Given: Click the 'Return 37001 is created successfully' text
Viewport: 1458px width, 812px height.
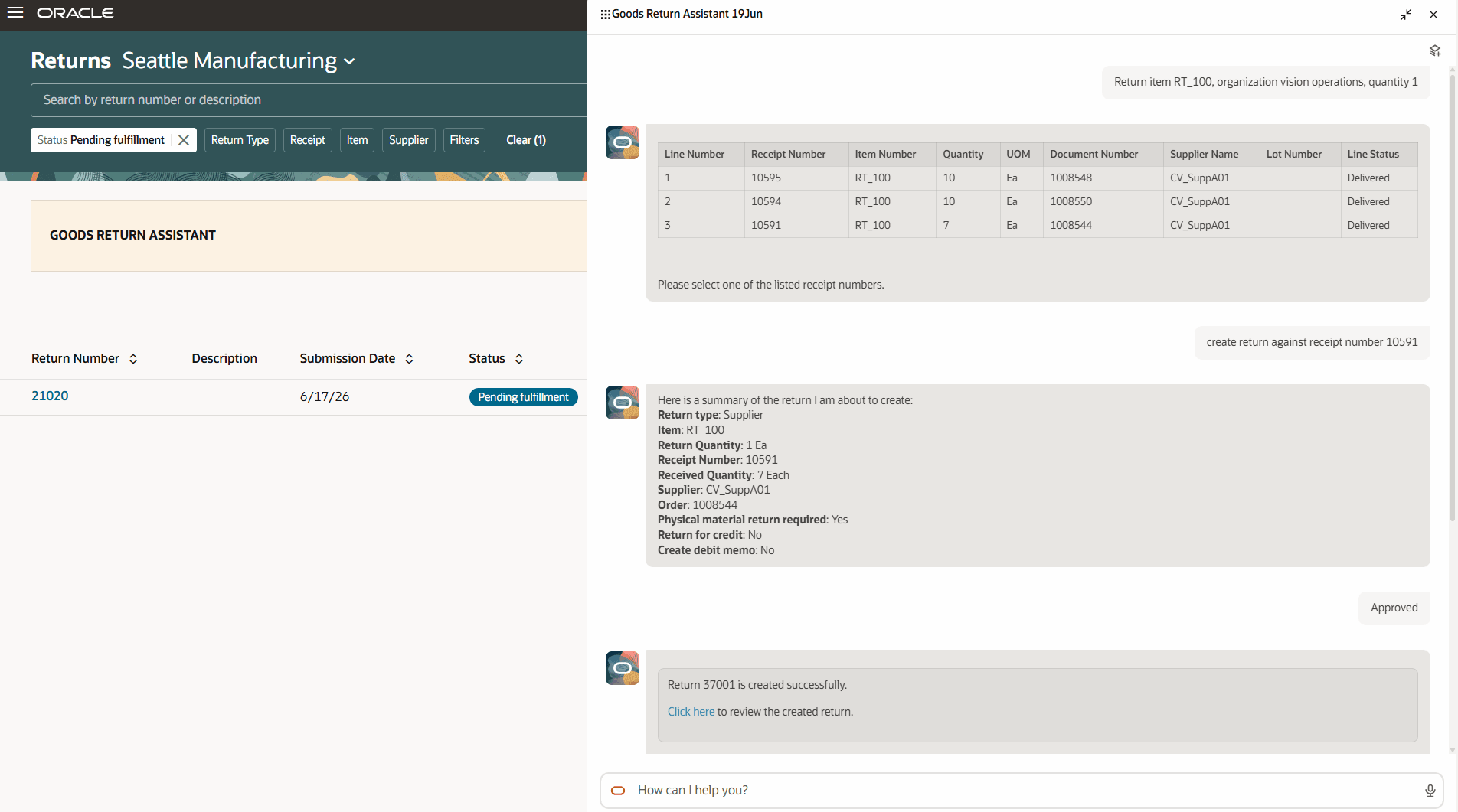Looking at the screenshot, I should coord(757,685).
